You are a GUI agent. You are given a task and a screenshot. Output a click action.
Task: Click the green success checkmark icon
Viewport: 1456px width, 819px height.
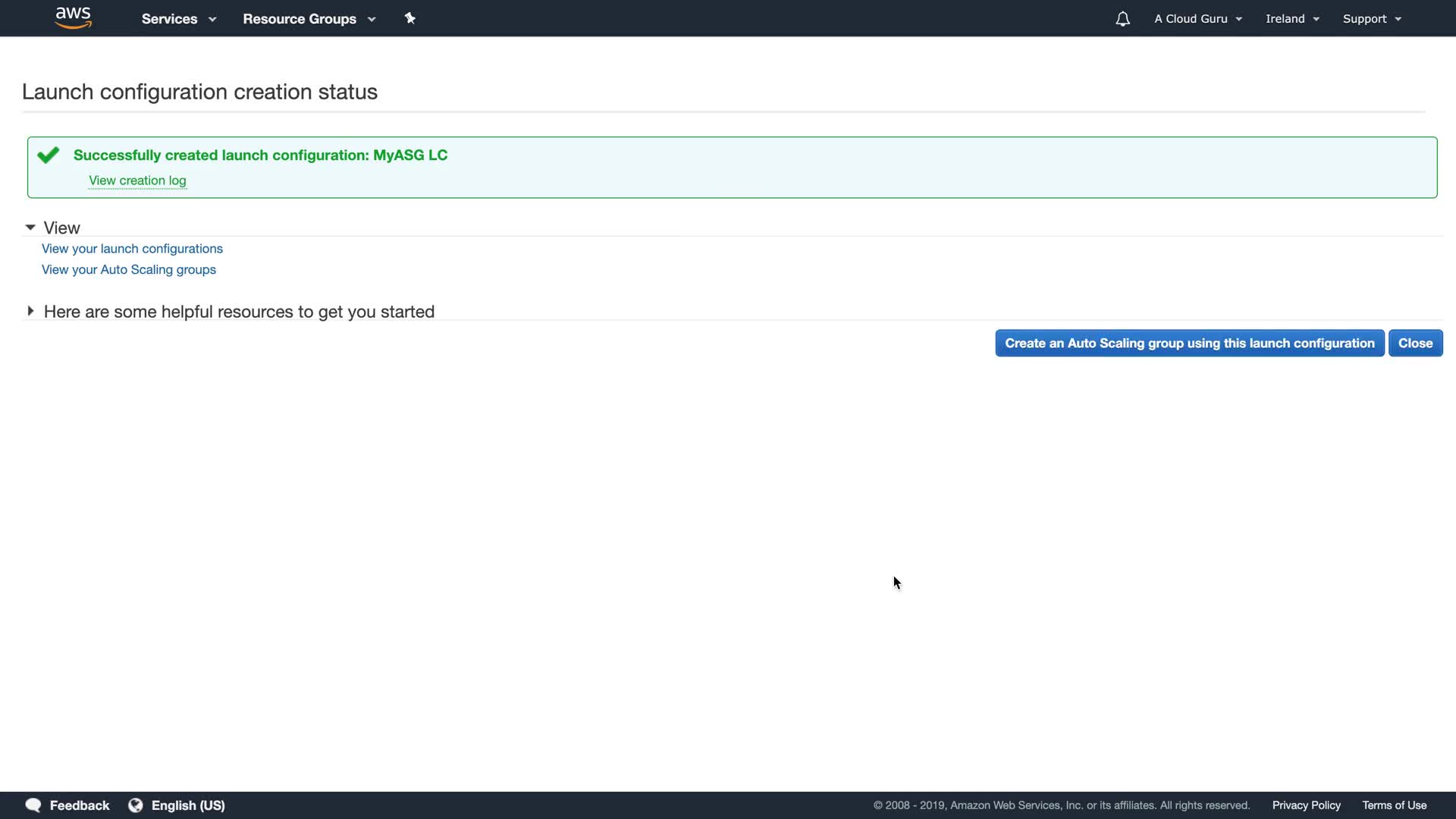pyautogui.click(x=49, y=155)
